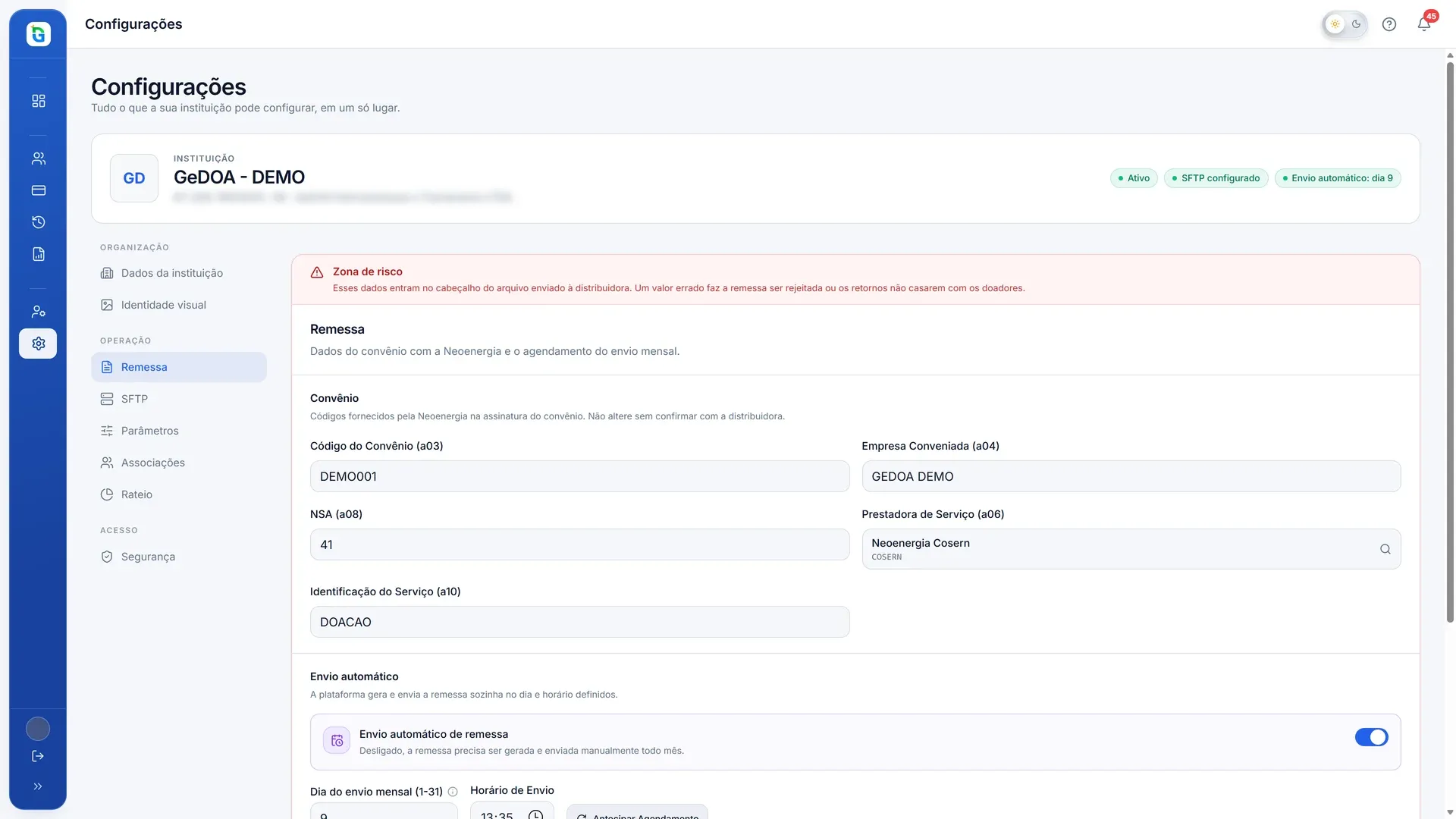Click the GD institution avatar
The height and width of the screenshot is (819, 1456).
point(134,178)
